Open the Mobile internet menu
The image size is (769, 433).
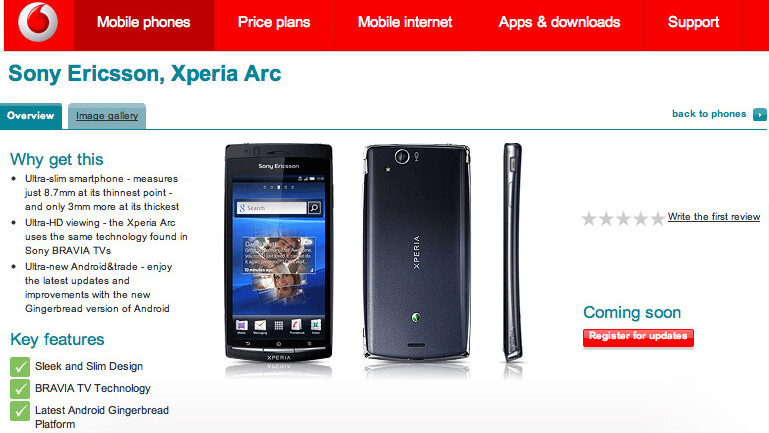pos(405,23)
